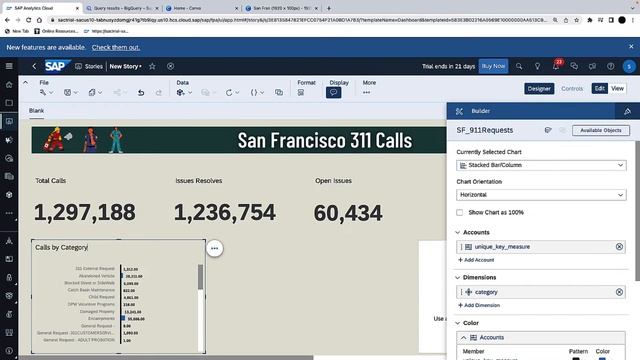
Task: Switch to View mode toggle
Action: tap(617, 89)
